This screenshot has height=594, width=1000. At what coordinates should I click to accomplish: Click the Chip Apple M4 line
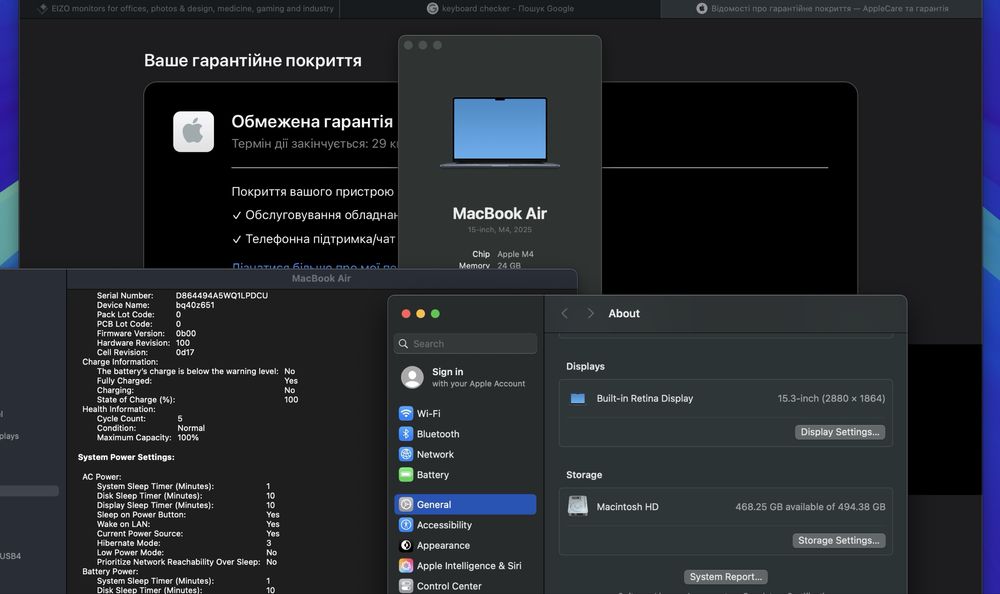pyautogui.click(x=503, y=254)
